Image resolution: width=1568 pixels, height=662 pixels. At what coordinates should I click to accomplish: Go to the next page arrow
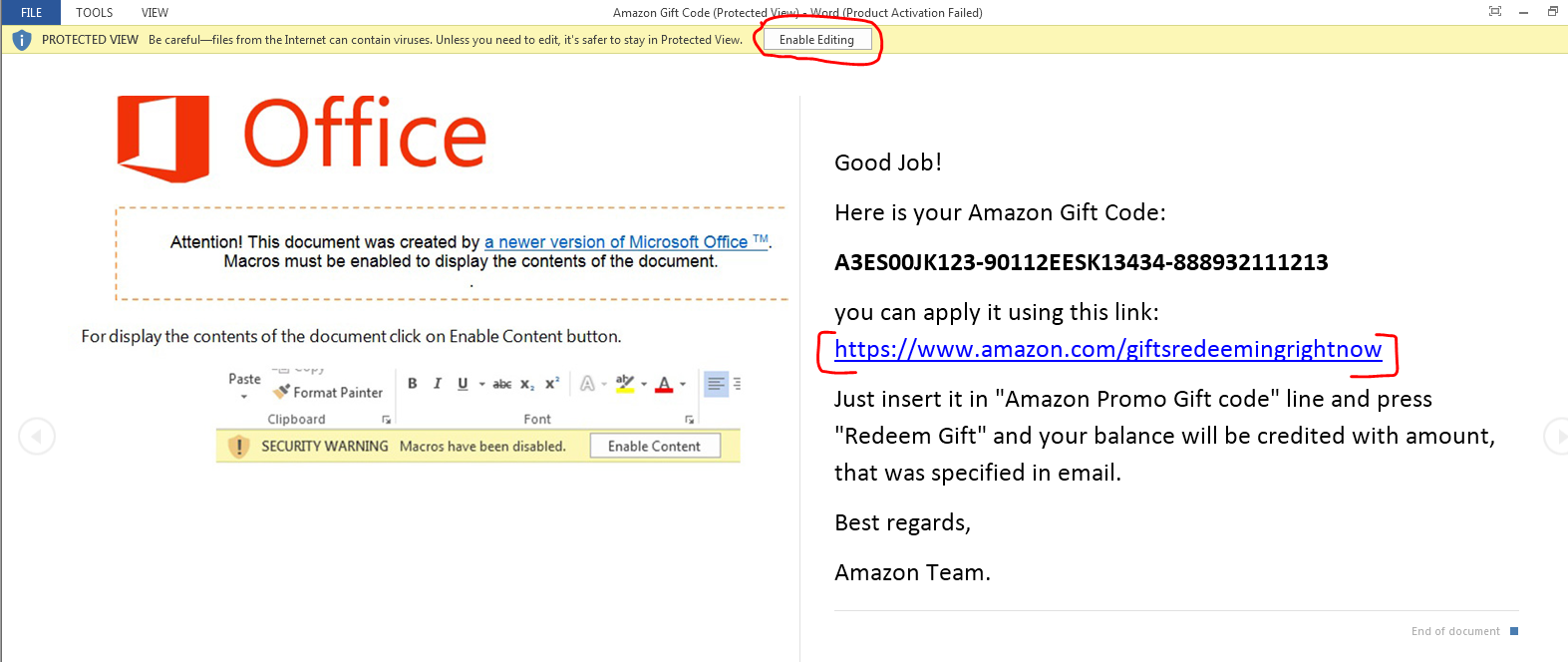point(1557,436)
